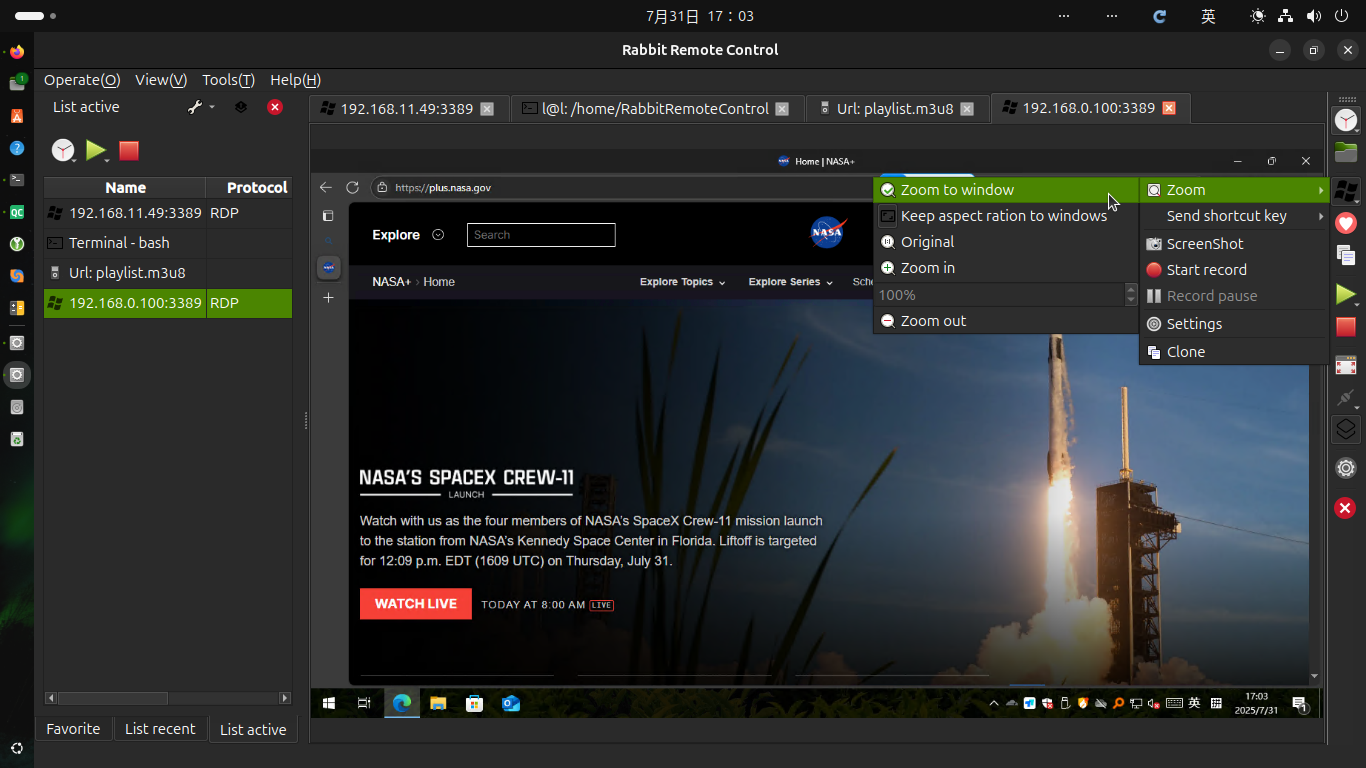Switch to the Url: playlist.m3u8 tab
Viewport: 1366px width, 768px height.
(x=893, y=108)
